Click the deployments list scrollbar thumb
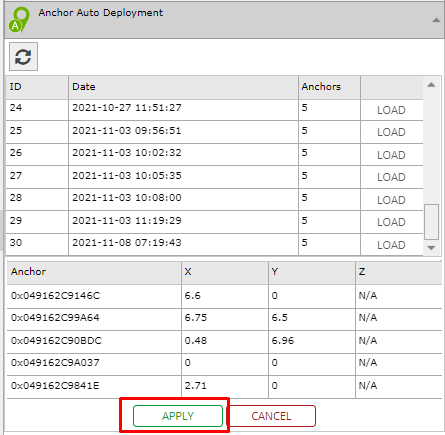Image resolution: width=445 pixels, height=435 pixels. (431, 222)
